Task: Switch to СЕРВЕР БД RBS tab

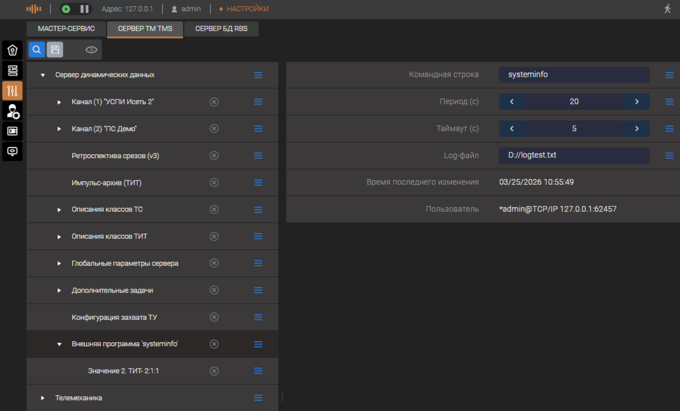Action: pyautogui.click(x=221, y=29)
